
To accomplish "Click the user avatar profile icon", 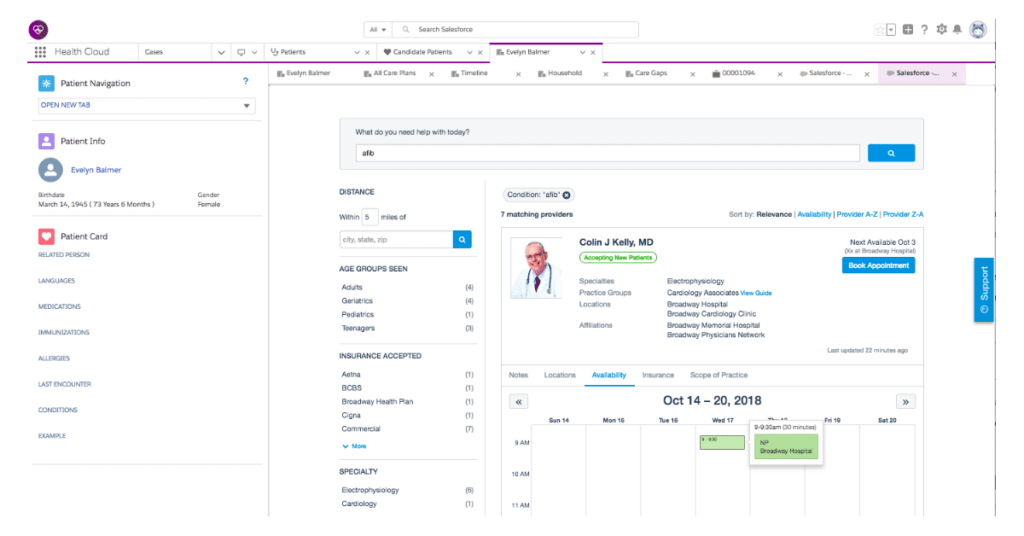I will [x=977, y=30].
